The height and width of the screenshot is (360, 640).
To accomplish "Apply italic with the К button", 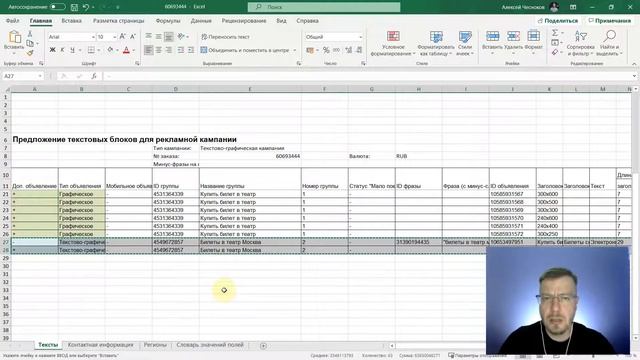I will 62,50.
